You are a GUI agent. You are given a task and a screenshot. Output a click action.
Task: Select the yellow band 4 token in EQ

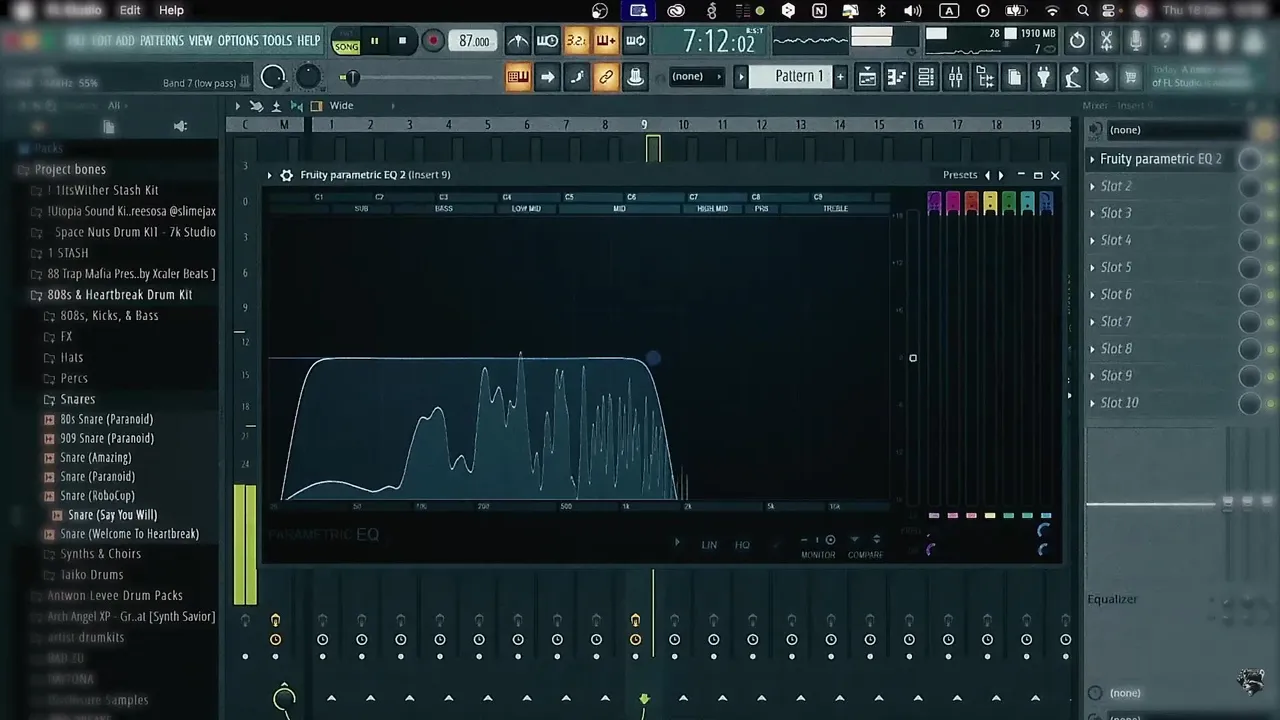pyautogui.click(x=990, y=202)
